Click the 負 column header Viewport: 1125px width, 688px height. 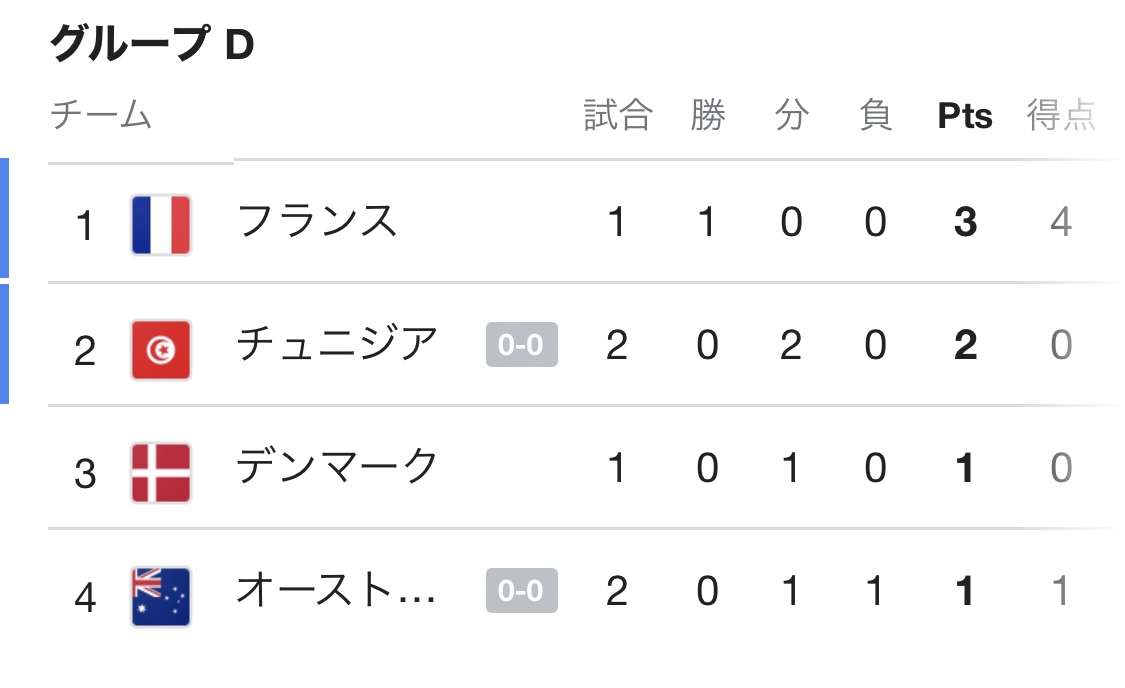(x=875, y=115)
